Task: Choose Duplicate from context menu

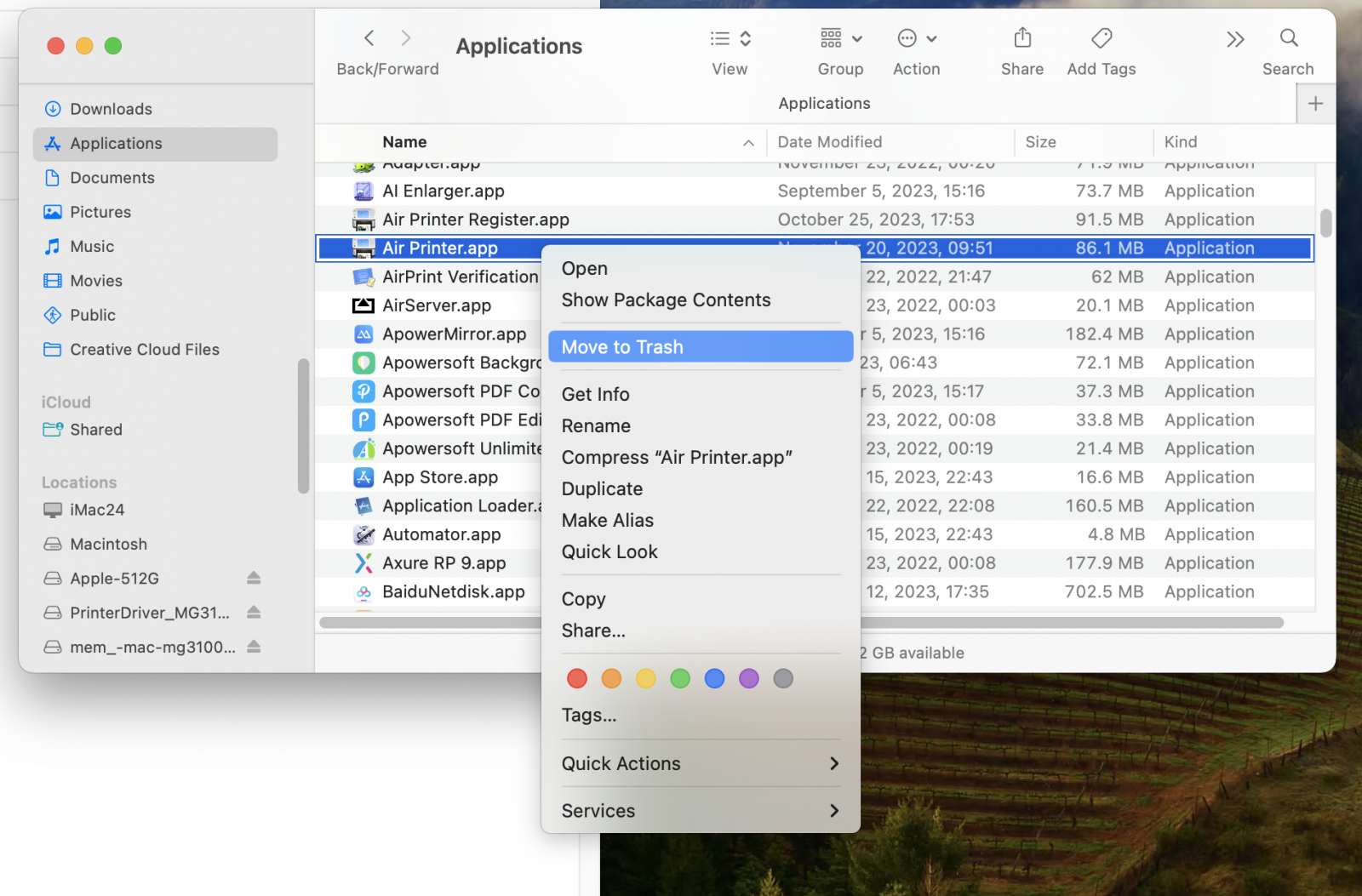Action: [701, 489]
